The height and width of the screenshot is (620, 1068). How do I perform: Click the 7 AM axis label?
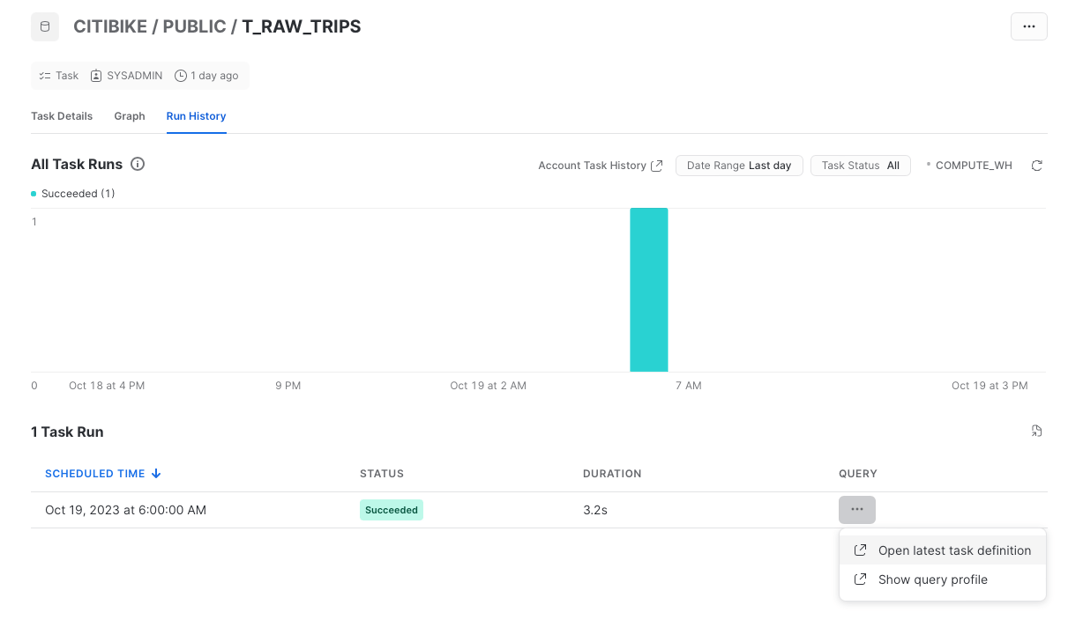click(689, 386)
